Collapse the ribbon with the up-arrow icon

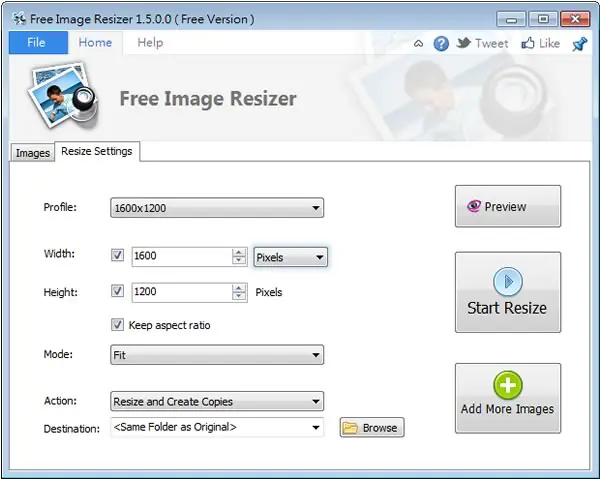pos(418,44)
